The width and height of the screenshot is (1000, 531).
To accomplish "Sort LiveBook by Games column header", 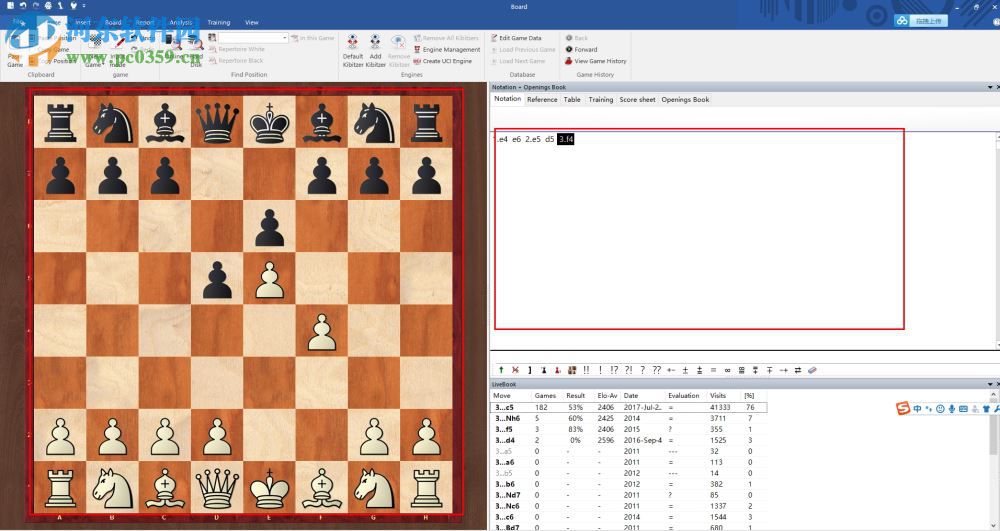I will click(x=545, y=396).
